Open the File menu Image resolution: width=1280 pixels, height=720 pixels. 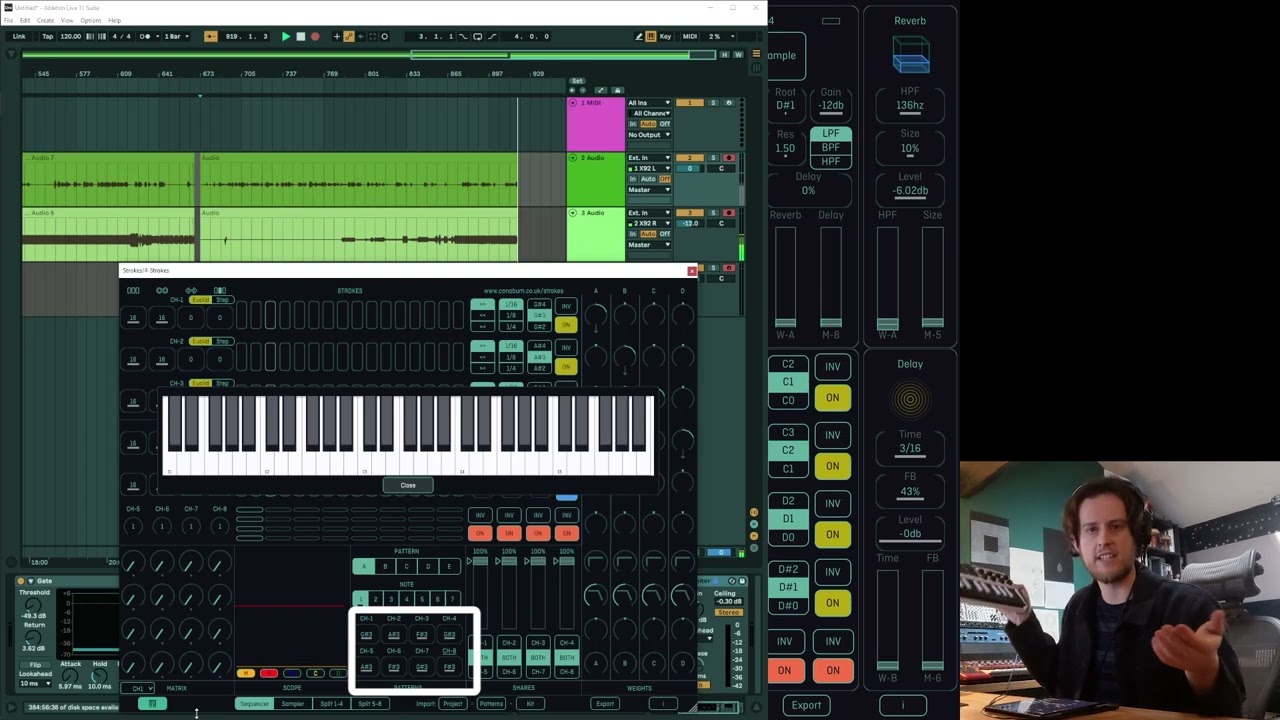(9, 20)
